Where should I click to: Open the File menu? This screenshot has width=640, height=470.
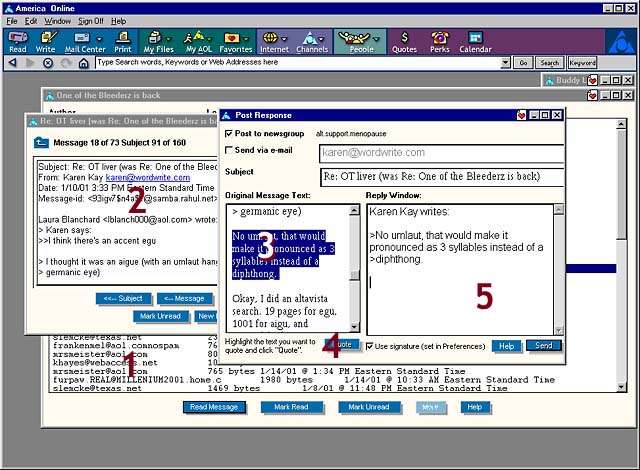point(11,21)
